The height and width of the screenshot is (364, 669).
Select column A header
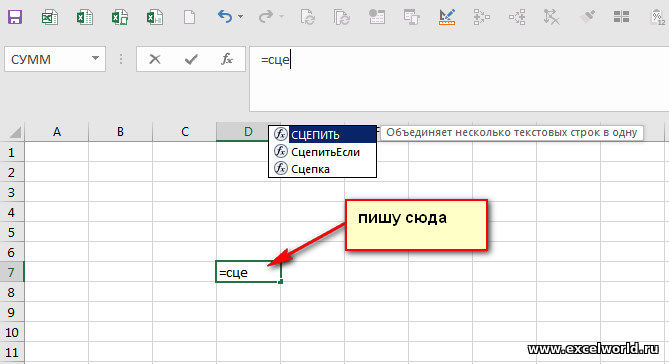click(x=57, y=131)
